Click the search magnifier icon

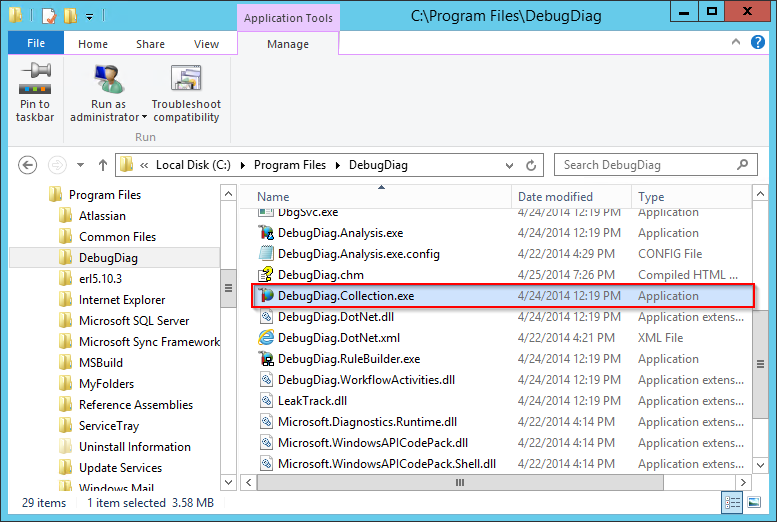[742, 164]
